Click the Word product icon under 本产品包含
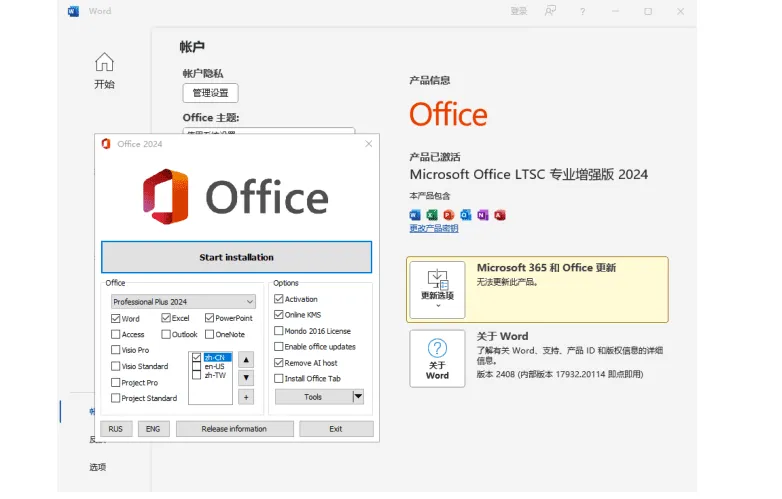 [415, 215]
